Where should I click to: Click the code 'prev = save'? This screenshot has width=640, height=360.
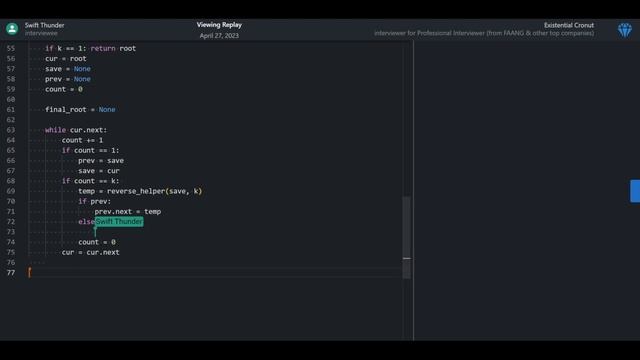point(101,160)
